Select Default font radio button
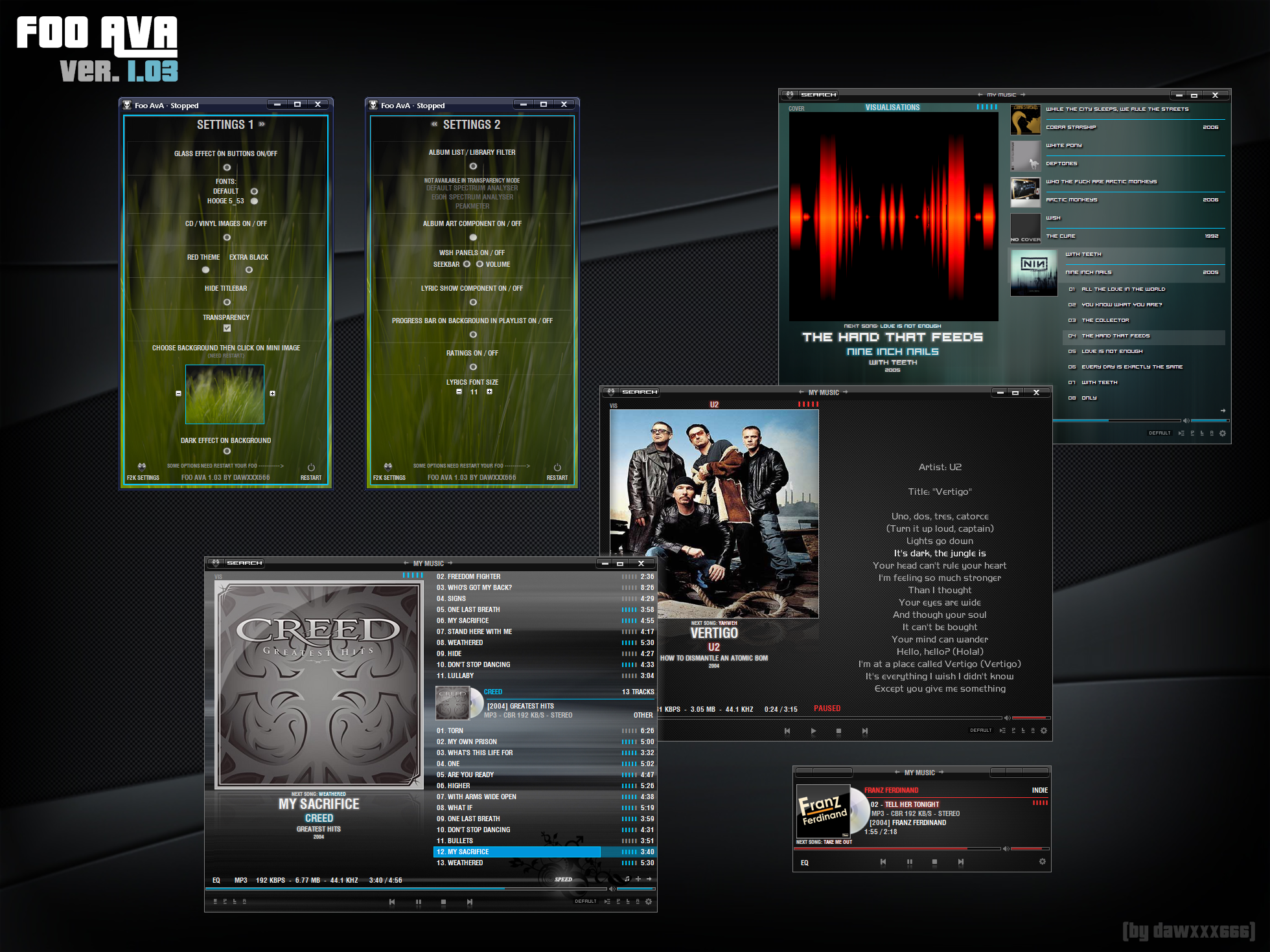 coord(254,191)
